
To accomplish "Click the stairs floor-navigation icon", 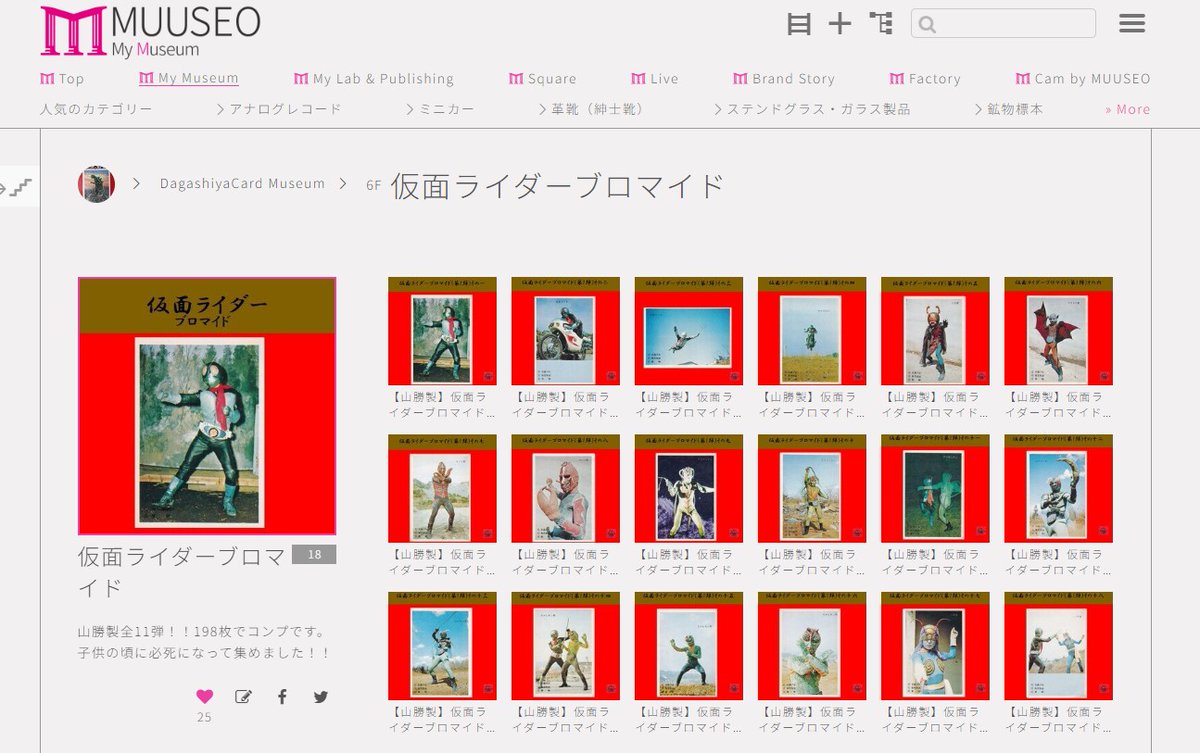I will pyautogui.click(x=20, y=186).
